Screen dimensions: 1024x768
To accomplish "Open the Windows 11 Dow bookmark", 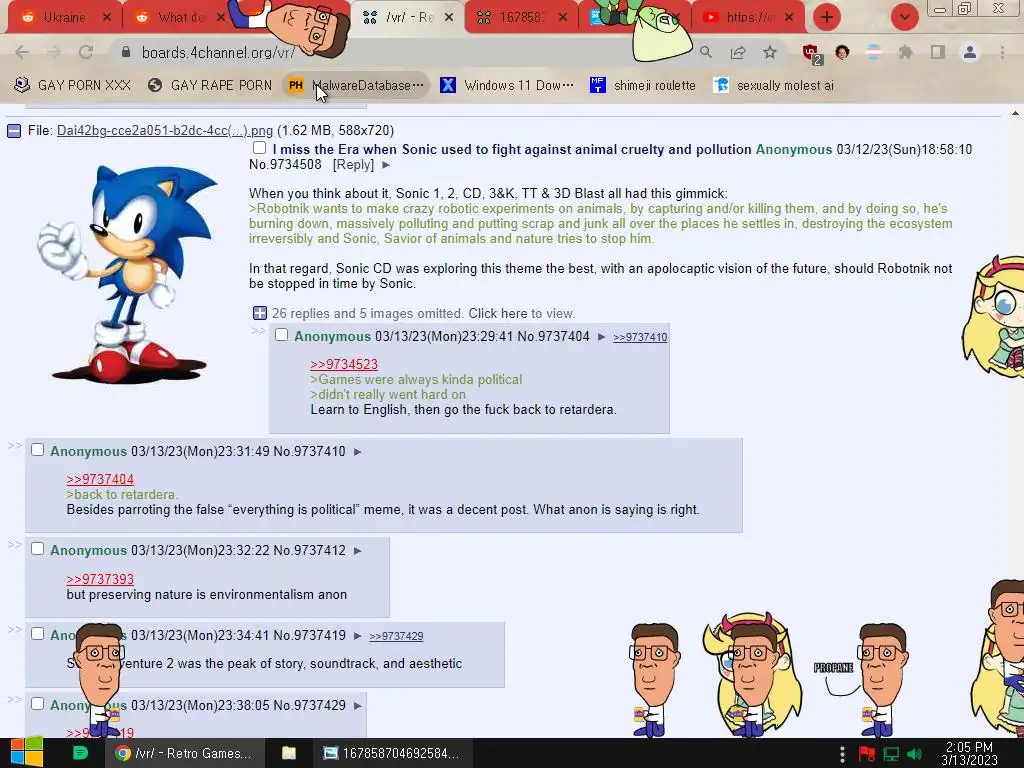I will 507,85.
